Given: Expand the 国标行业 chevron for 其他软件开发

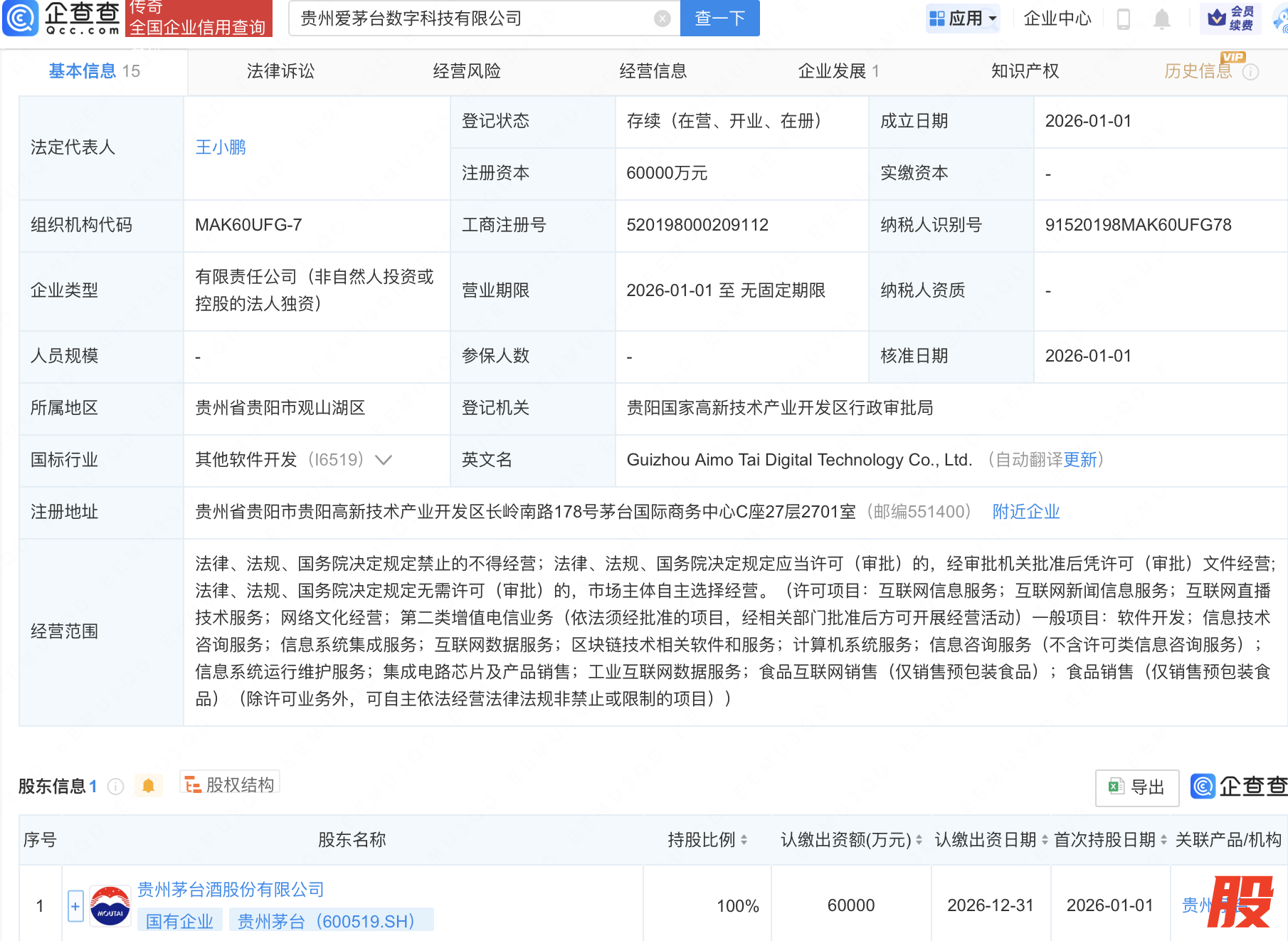Looking at the screenshot, I should click(x=384, y=460).
